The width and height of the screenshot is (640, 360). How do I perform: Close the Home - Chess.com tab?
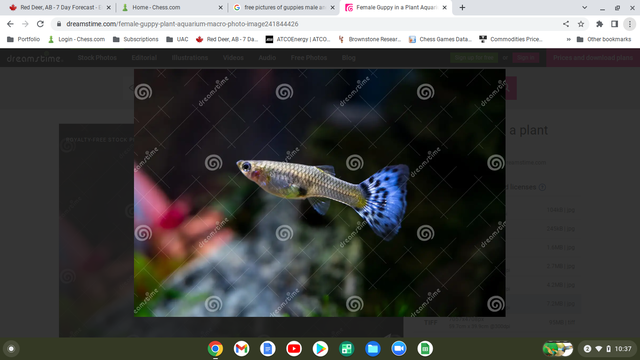(x=220, y=7)
